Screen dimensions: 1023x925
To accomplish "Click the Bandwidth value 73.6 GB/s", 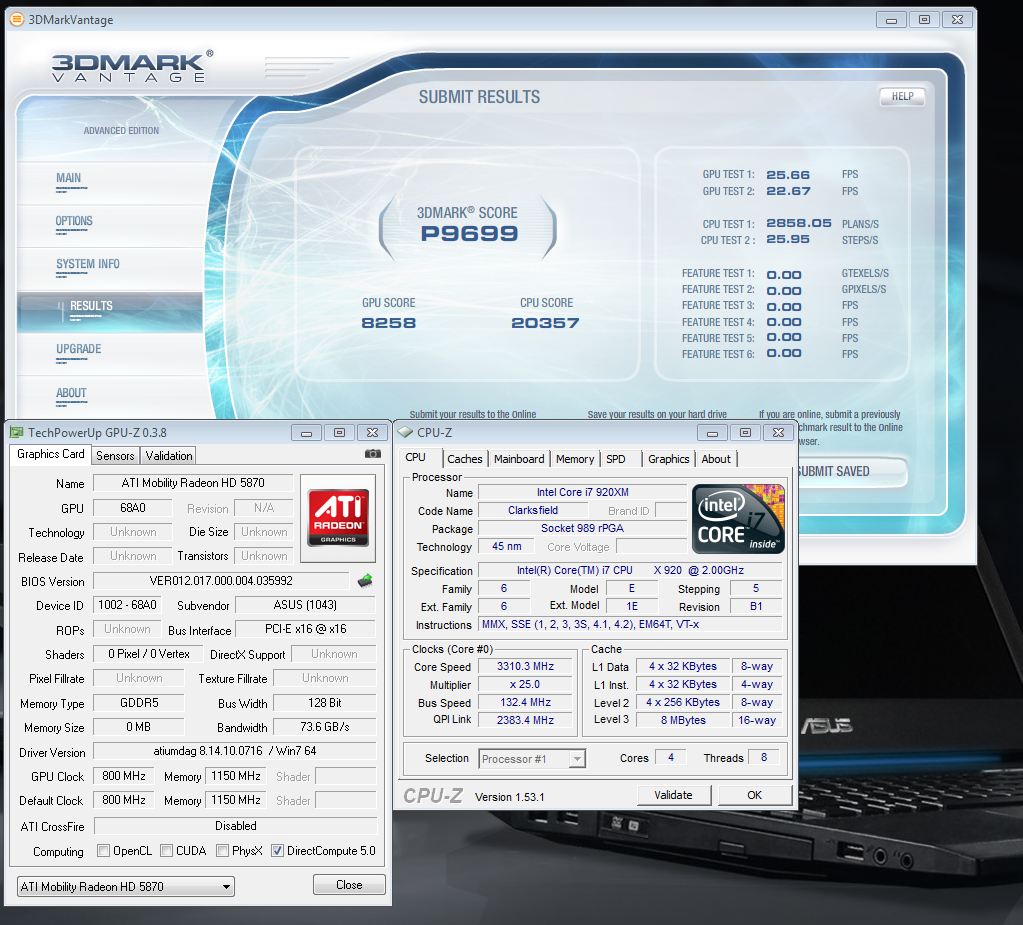I will click(x=325, y=727).
